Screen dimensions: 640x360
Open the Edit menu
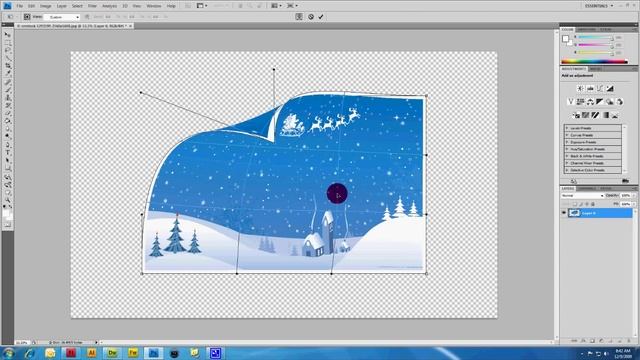31,6
